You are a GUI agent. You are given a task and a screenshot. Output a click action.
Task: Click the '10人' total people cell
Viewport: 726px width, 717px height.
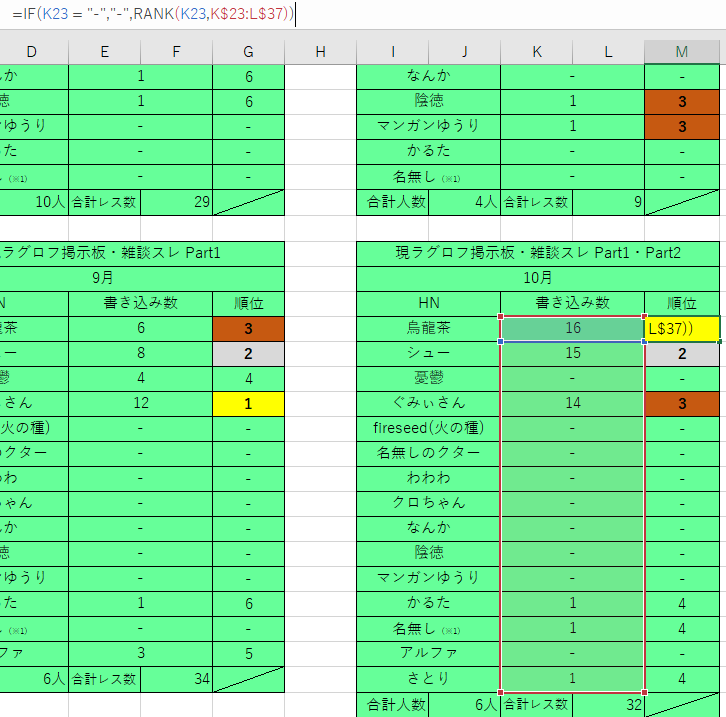tap(34, 202)
